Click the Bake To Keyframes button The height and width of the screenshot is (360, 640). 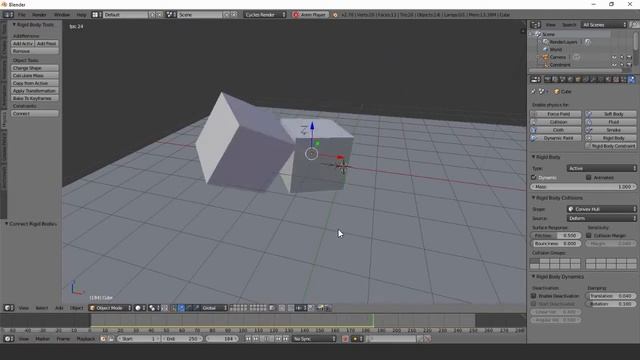tap(35, 98)
